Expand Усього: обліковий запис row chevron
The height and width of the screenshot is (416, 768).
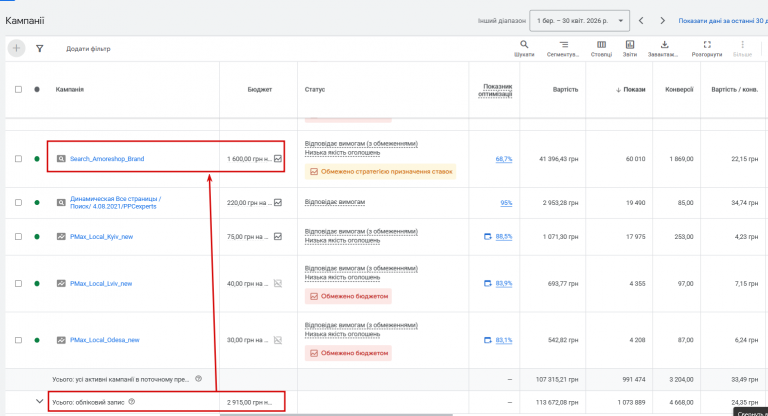40,402
